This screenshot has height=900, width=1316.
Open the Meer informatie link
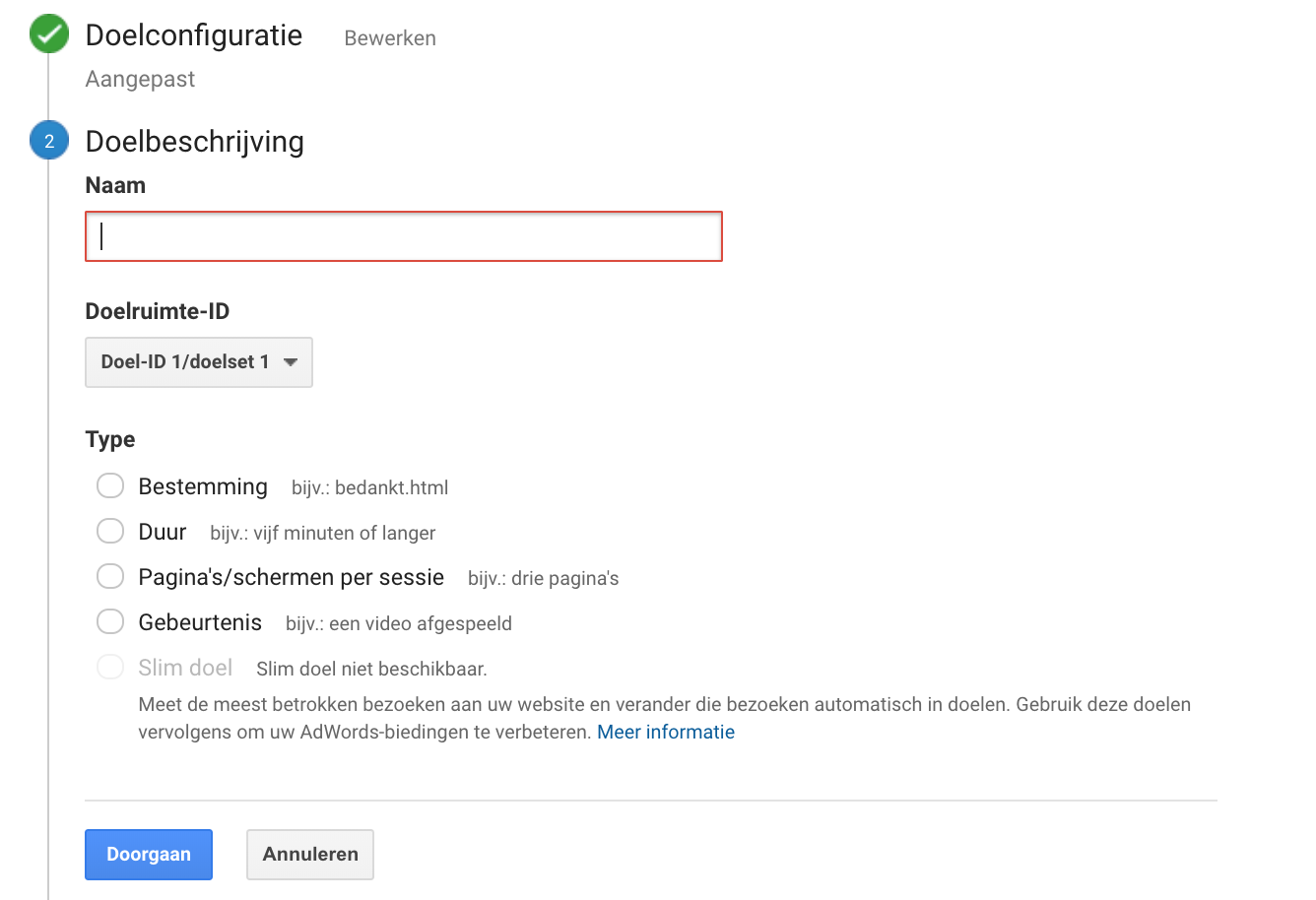666,733
